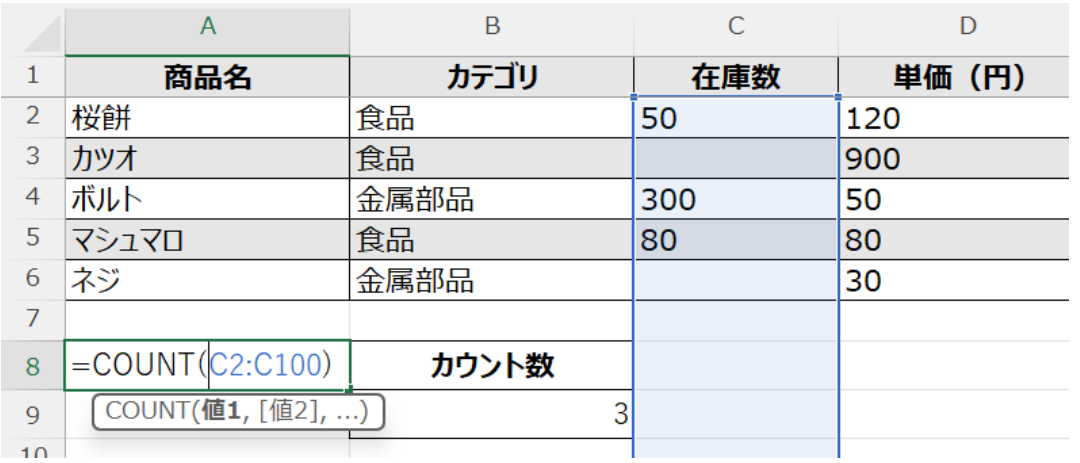This screenshot has width=1080, height=463.
Task: Click 値1 in the COUNT function tooltip
Action: (226, 410)
